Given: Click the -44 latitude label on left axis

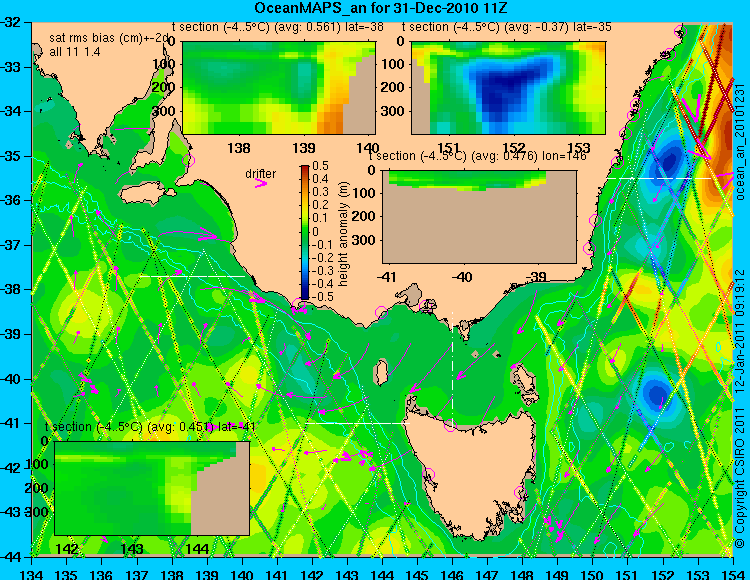Looking at the screenshot, I should 11,557.
